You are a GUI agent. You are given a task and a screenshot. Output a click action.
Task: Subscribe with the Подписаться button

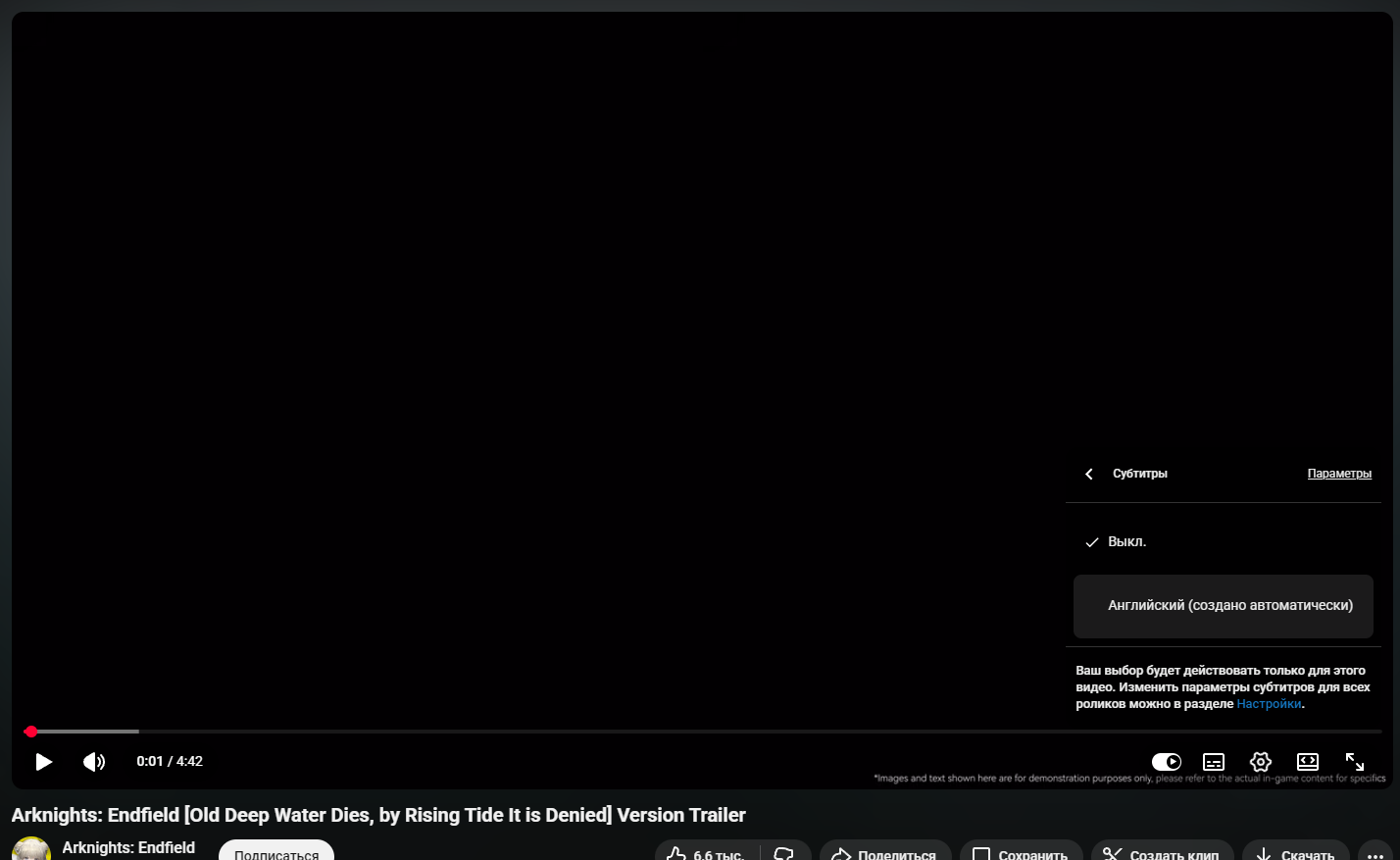276,850
